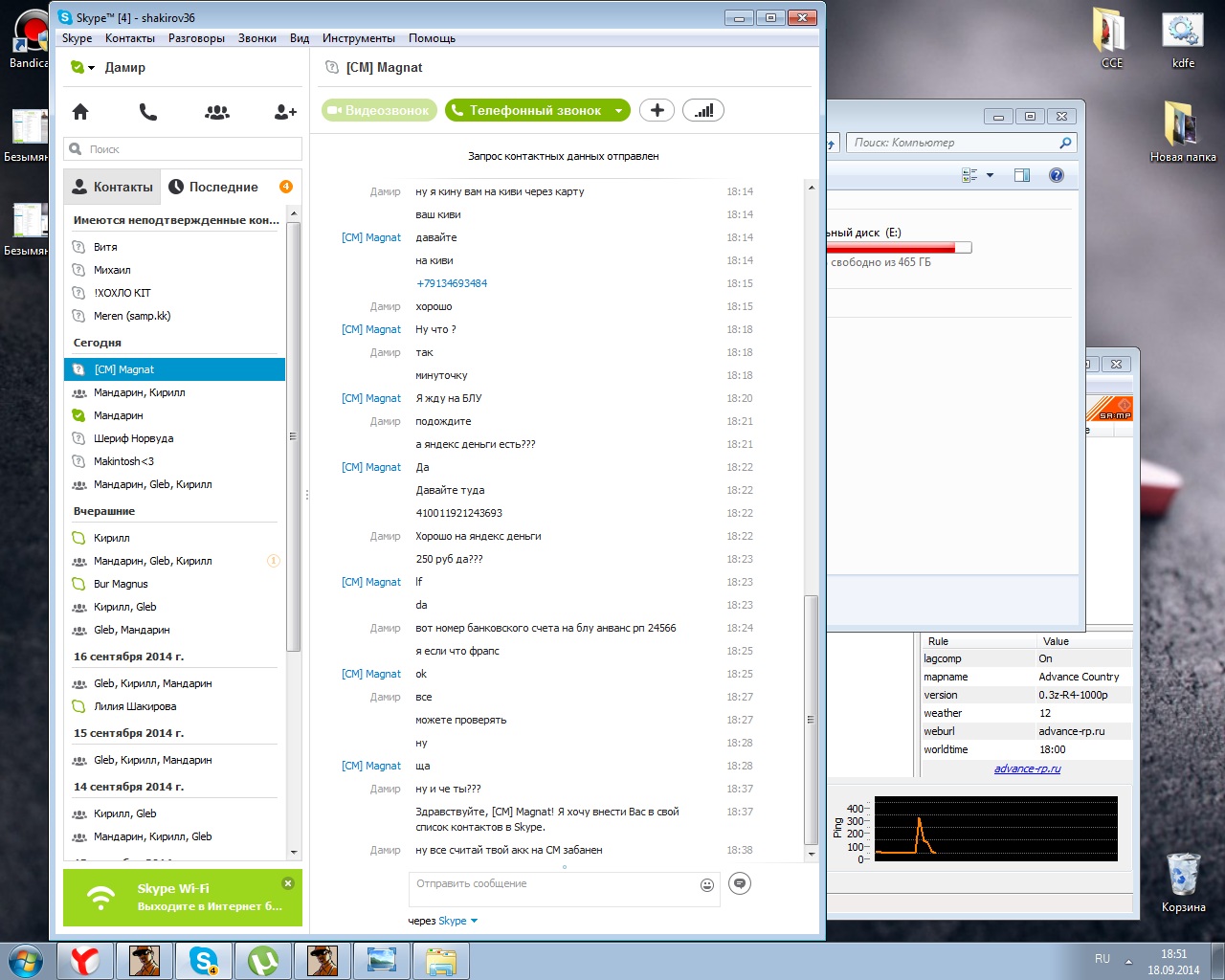Open the Skype menu
Screen dimensions: 1225x980
click(78, 38)
